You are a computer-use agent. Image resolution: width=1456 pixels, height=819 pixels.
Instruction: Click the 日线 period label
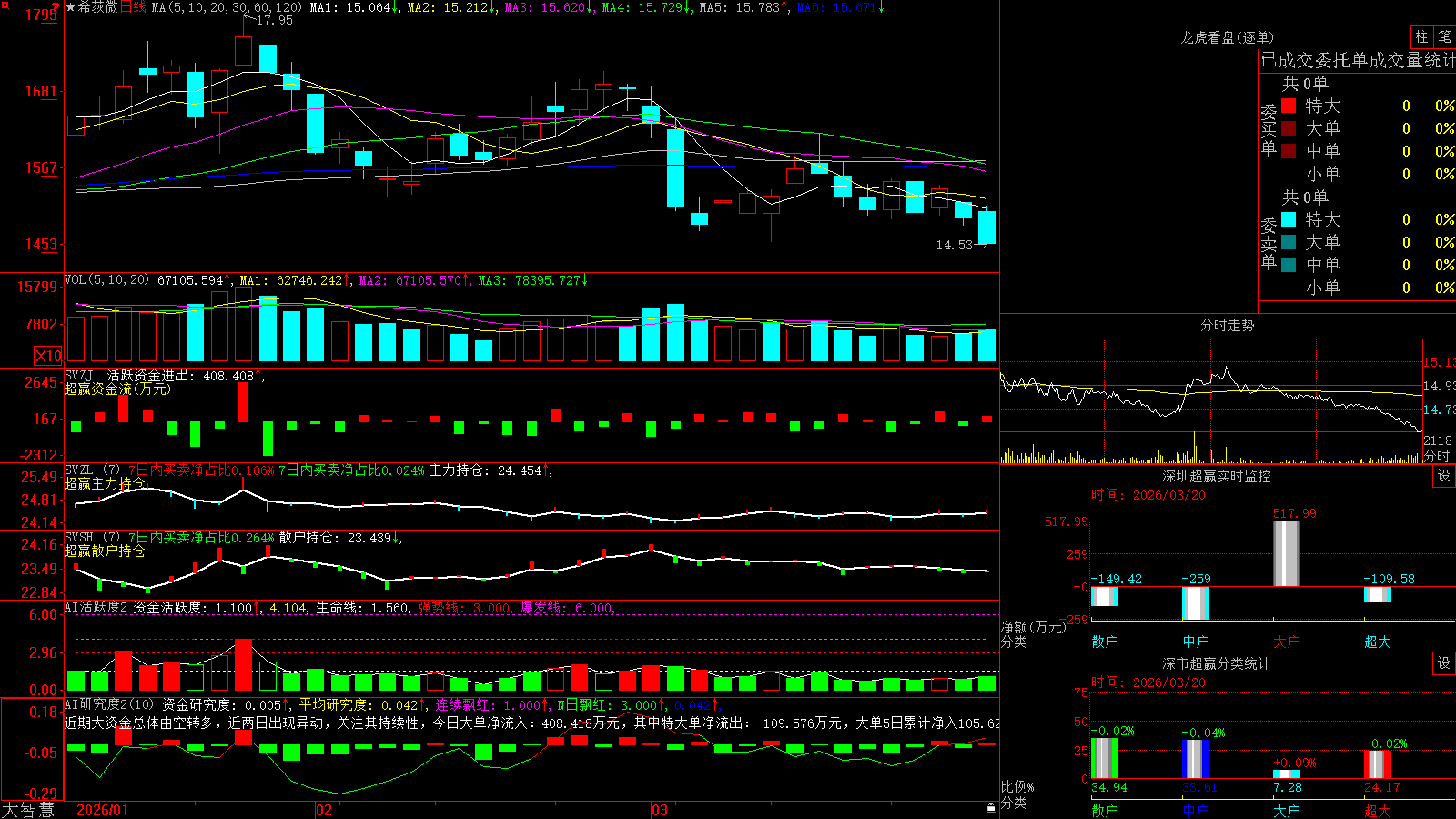pyautogui.click(x=133, y=7)
